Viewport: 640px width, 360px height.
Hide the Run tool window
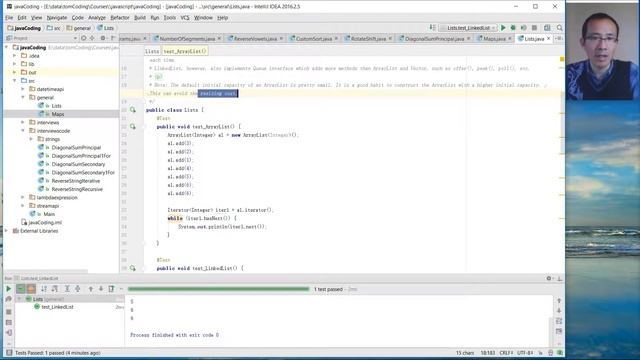tap(560, 278)
